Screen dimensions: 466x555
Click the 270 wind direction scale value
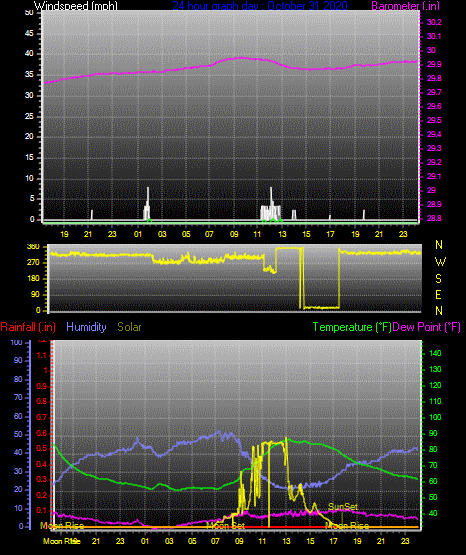pos(33,263)
